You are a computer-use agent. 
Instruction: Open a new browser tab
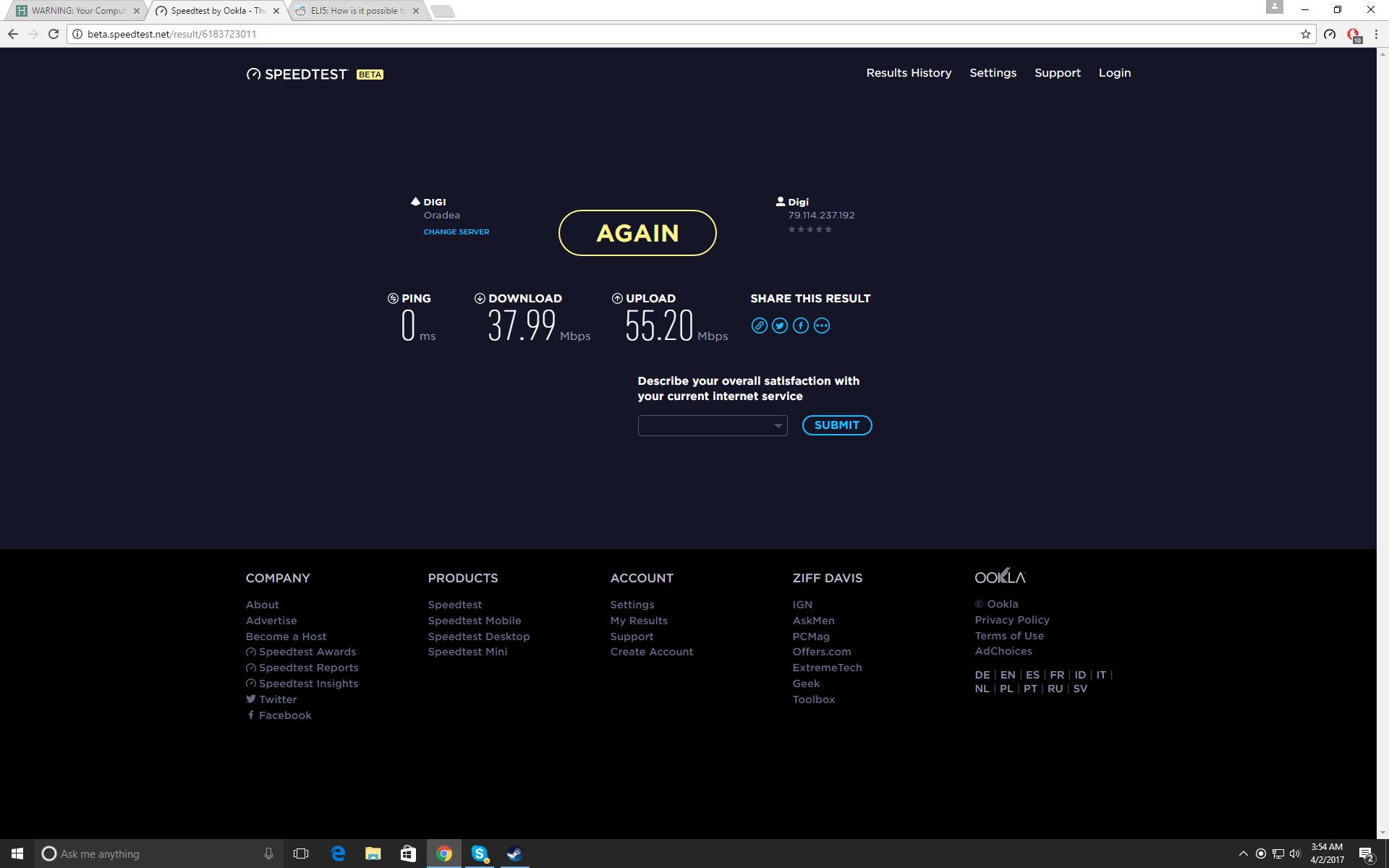(x=442, y=11)
